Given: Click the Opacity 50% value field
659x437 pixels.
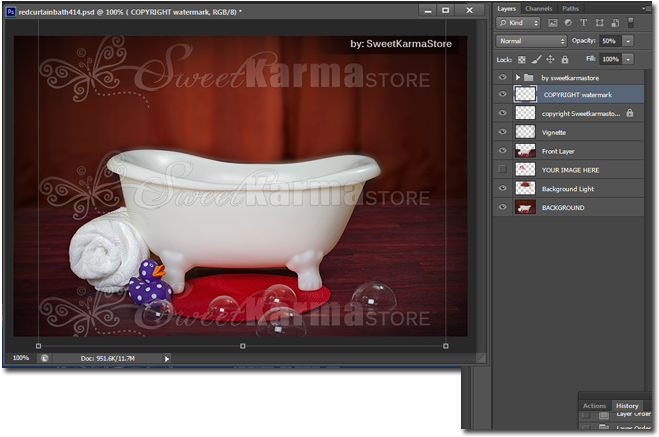Looking at the screenshot, I should pyautogui.click(x=610, y=41).
